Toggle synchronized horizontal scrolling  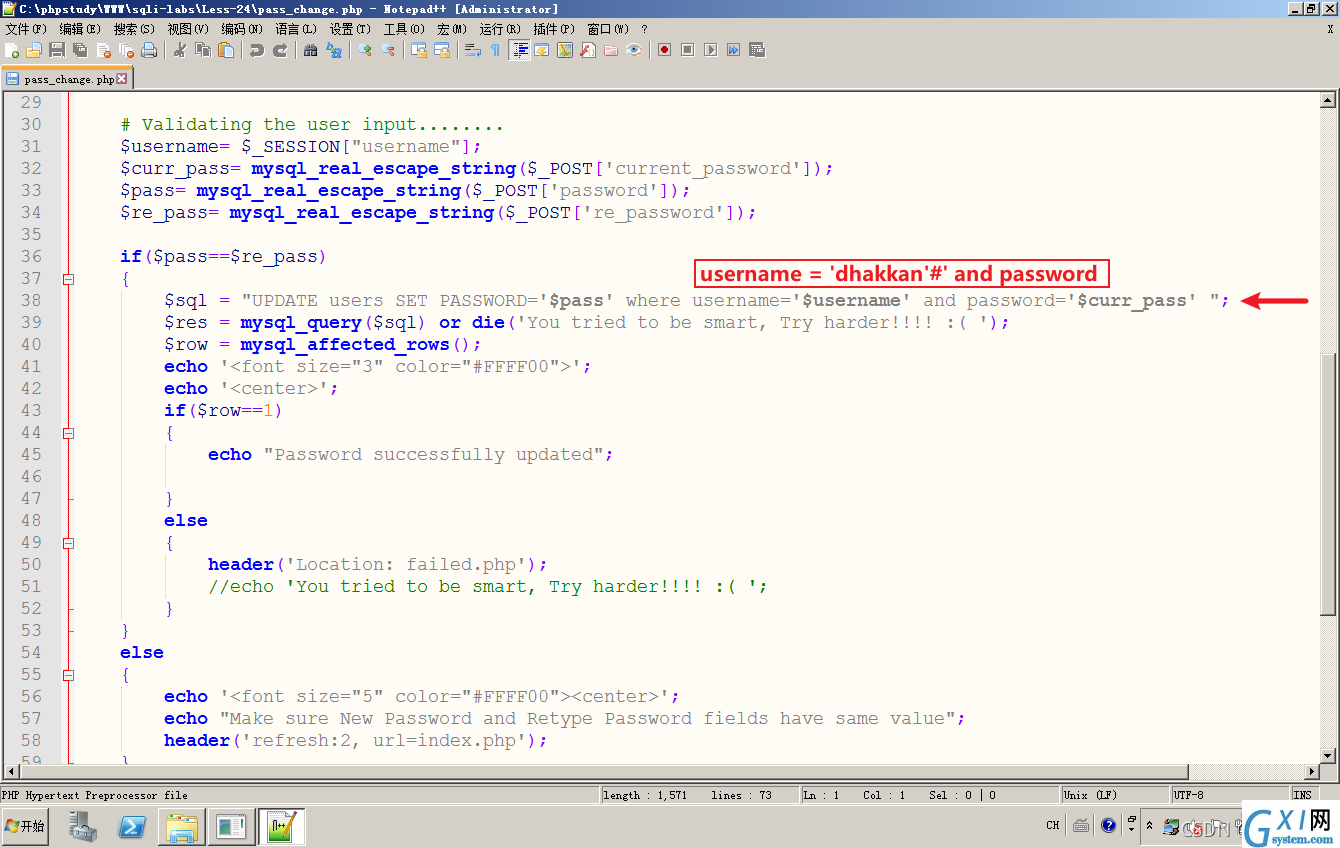pyautogui.click(x=442, y=50)
